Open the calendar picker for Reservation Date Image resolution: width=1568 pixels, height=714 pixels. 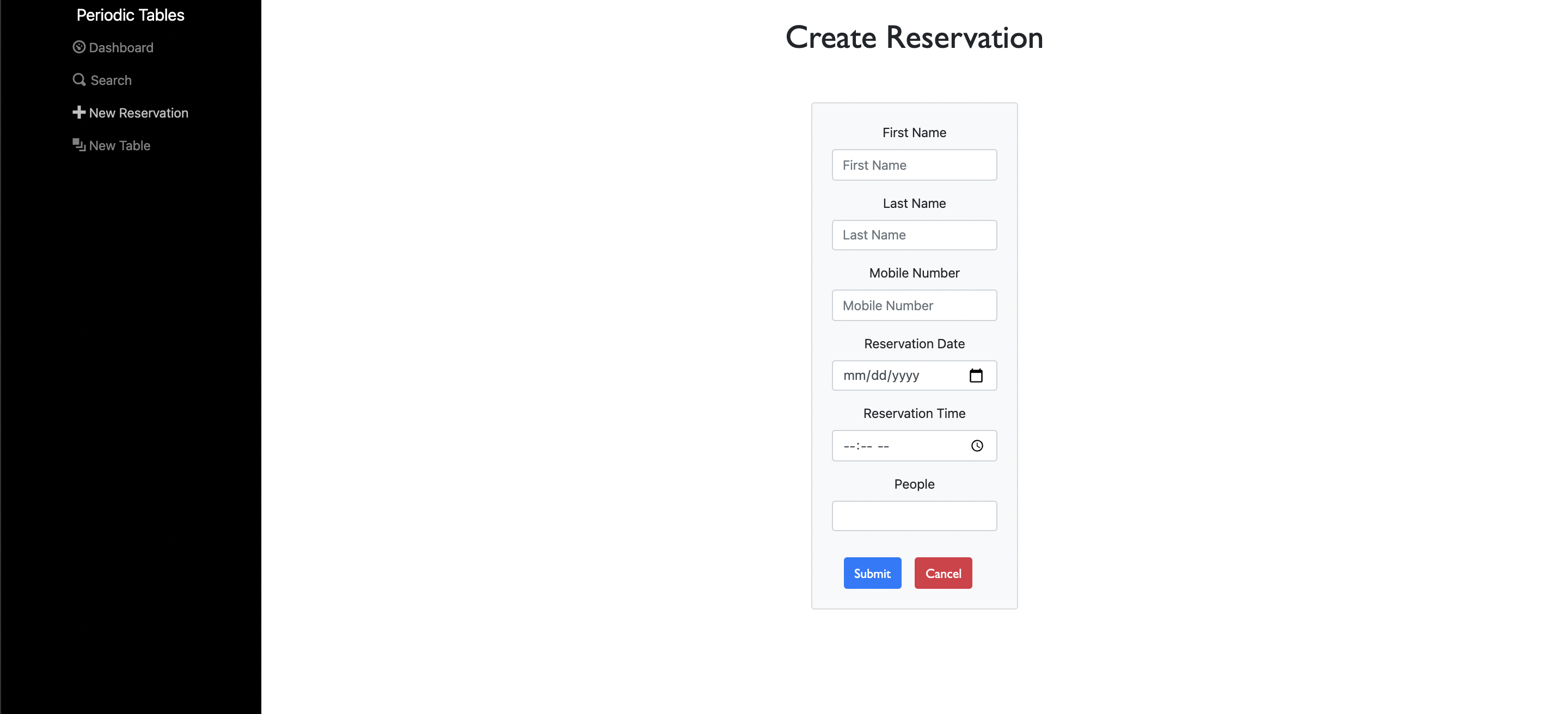click(x=976, y=376)
